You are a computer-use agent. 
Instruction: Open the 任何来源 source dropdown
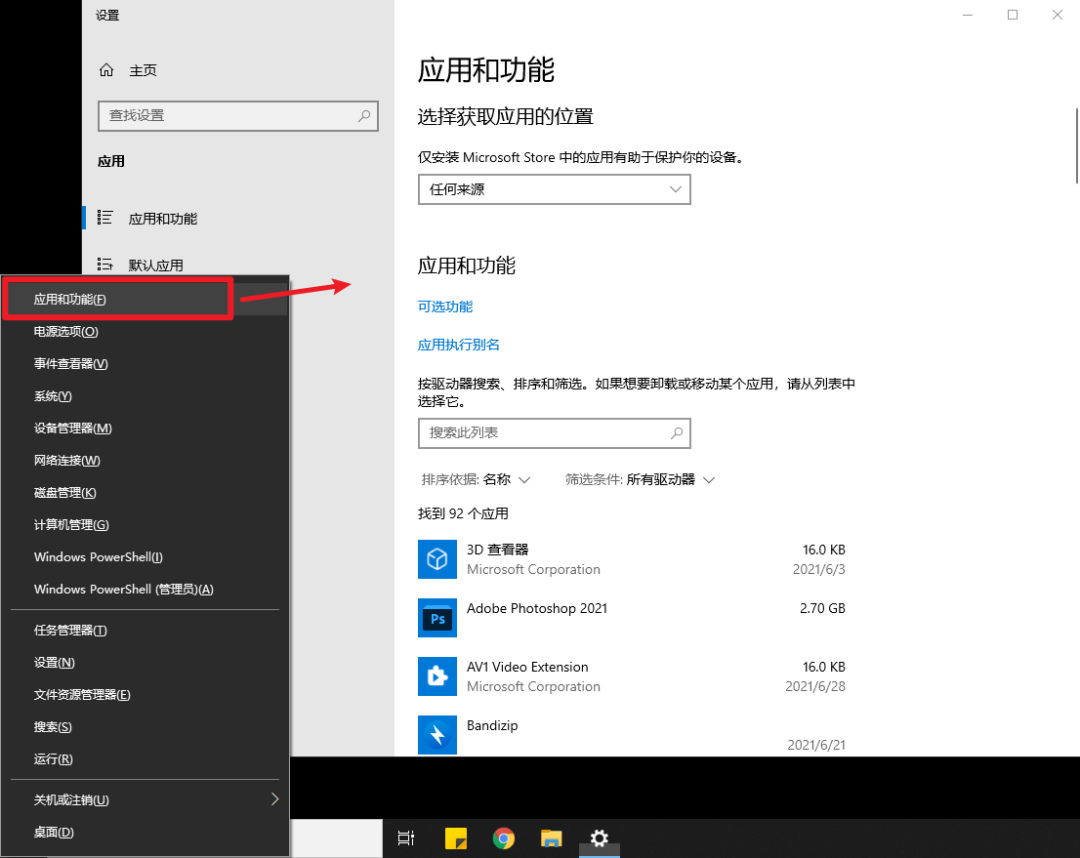(x=554, y=189)
